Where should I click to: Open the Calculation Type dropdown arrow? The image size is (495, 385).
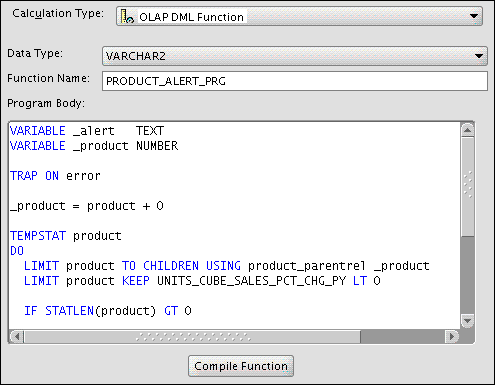[474, 16]
